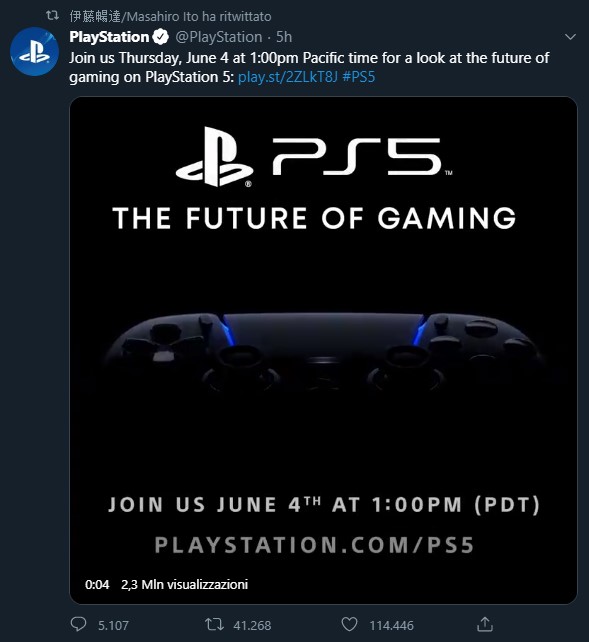Open the @PlayStation handle
The image size is (589, 642).
pyautogui.click(x=219, y=37)
